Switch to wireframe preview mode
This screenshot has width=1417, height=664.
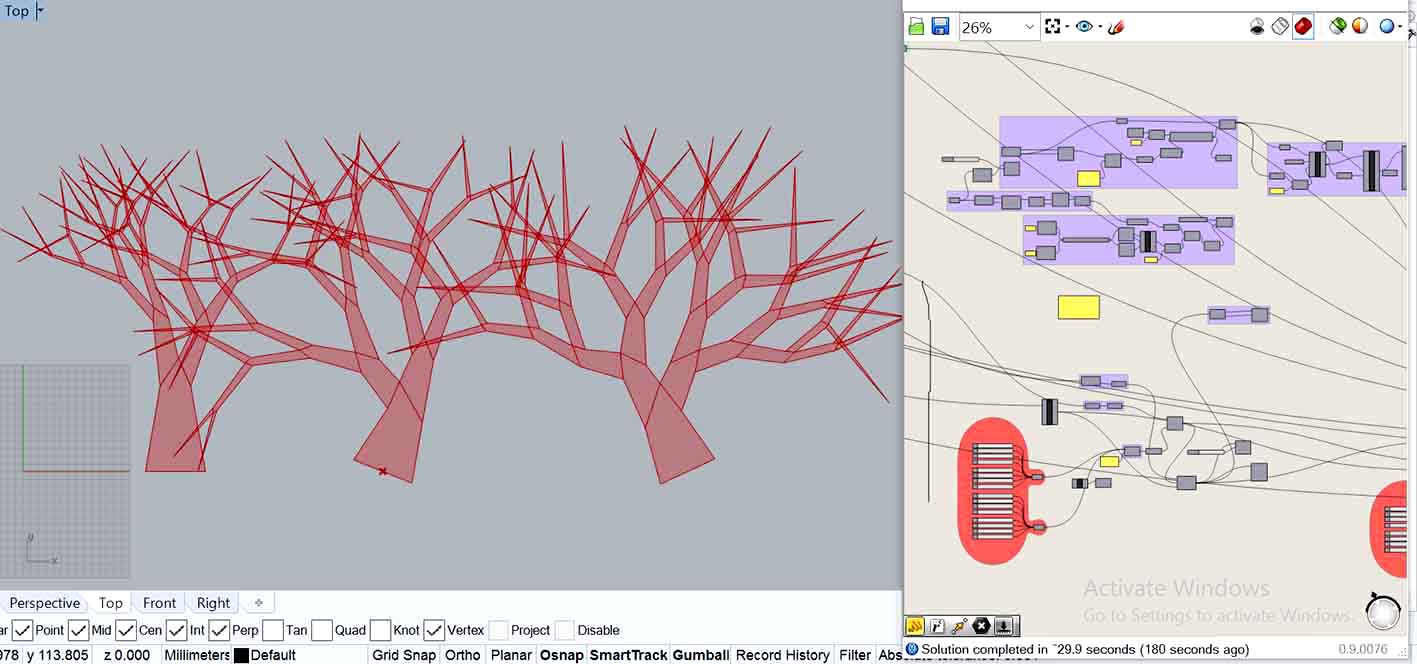click(x=1280, y=27)
